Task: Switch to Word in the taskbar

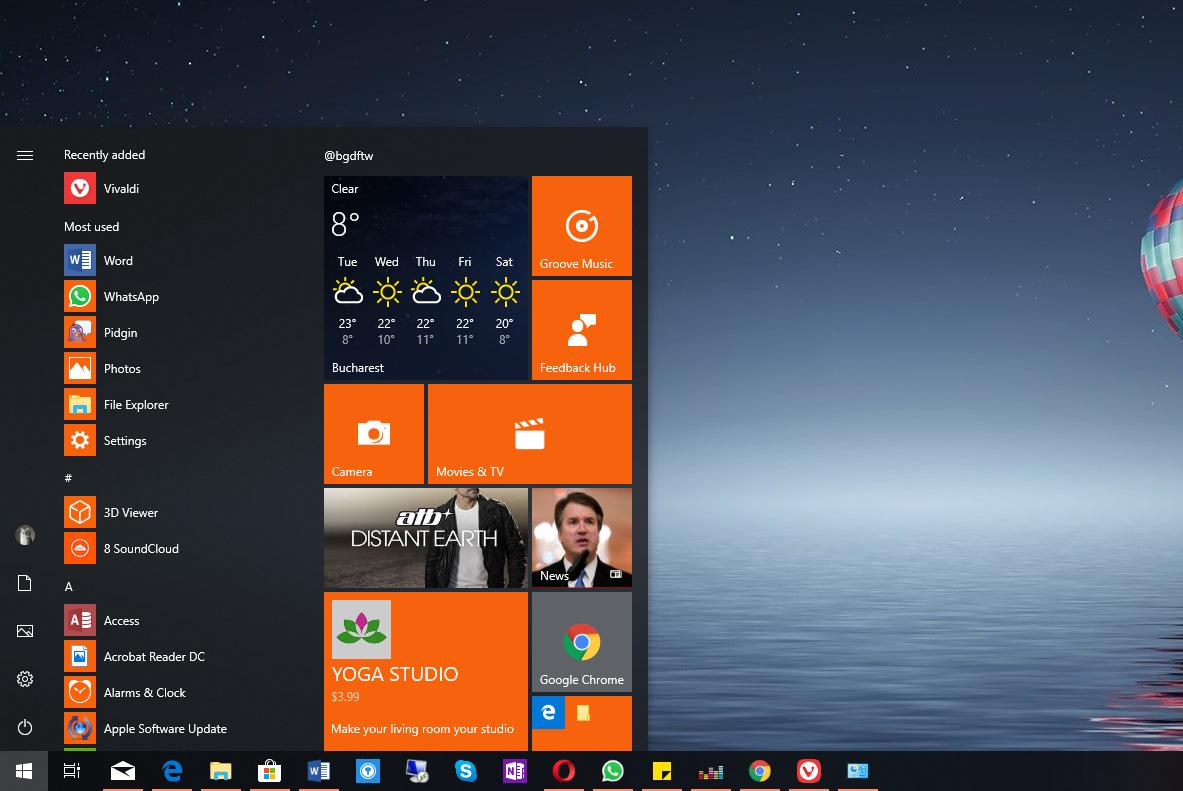Action: point(318,771)
